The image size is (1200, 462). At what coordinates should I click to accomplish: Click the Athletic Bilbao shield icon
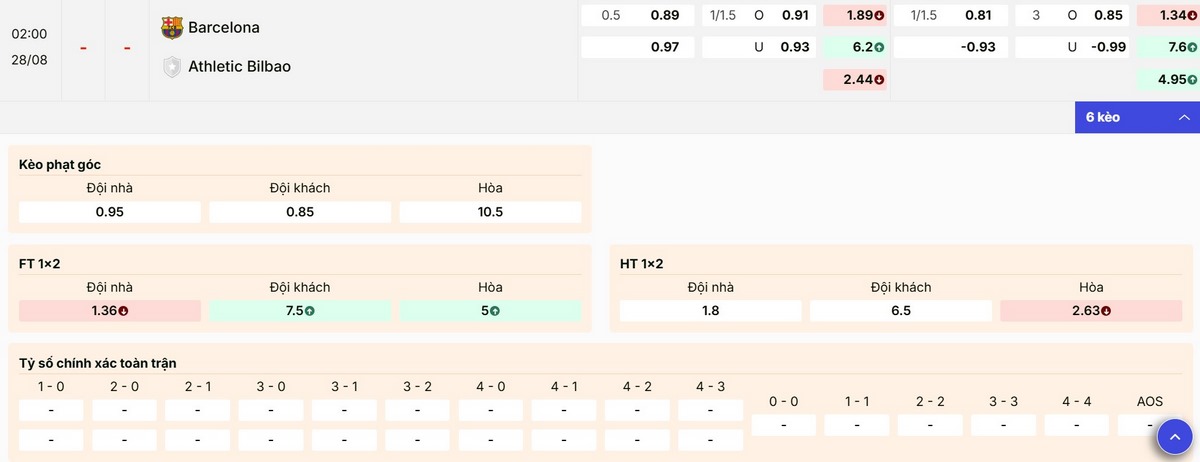pos(172,66)
